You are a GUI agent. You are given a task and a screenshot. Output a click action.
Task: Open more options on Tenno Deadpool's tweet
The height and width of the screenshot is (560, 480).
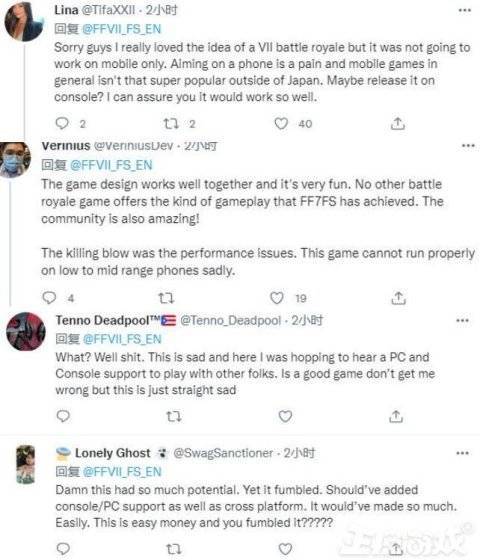click(x=462, y=320)
